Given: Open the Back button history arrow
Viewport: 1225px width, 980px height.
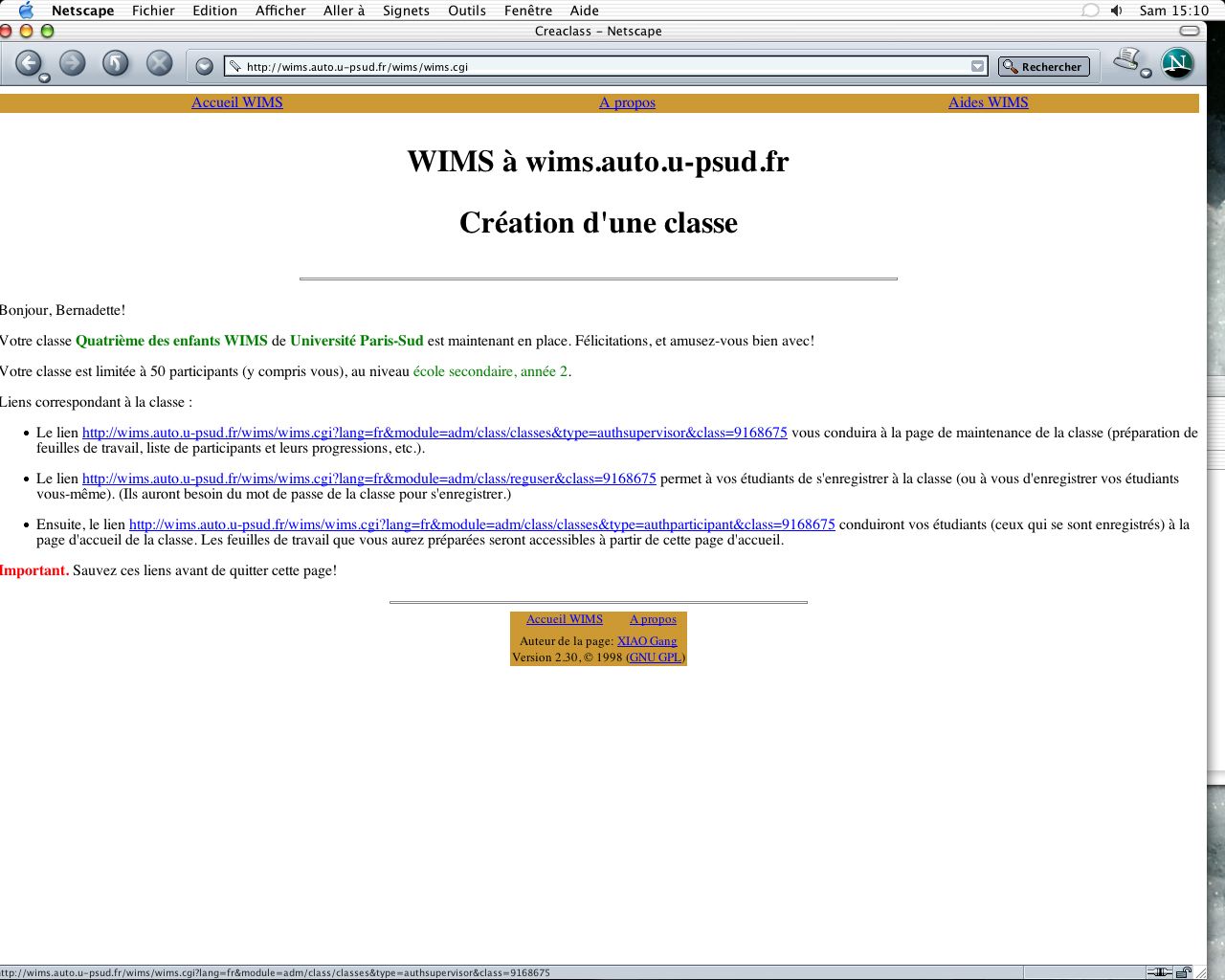Looking at the screenshot, I should [44, 78].
